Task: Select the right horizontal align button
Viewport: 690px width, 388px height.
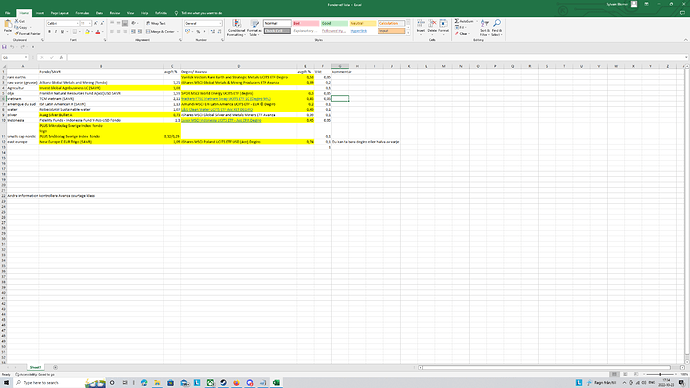Action: pyautogui.click(x=125, y=32)
